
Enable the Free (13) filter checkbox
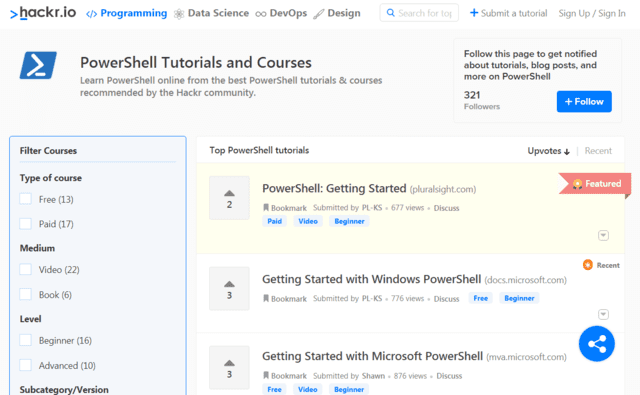(25, 199)
